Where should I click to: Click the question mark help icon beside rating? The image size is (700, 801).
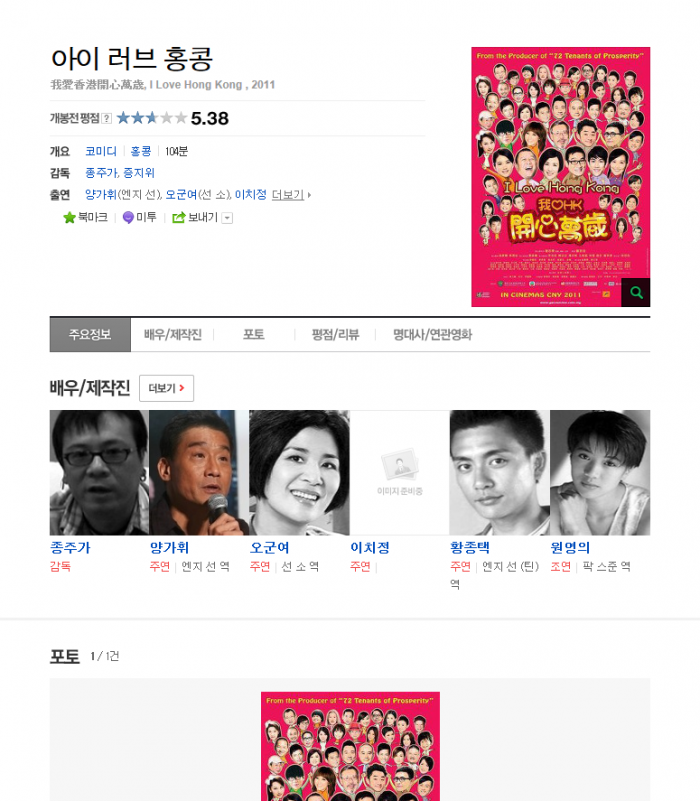[x=106, y=119]
